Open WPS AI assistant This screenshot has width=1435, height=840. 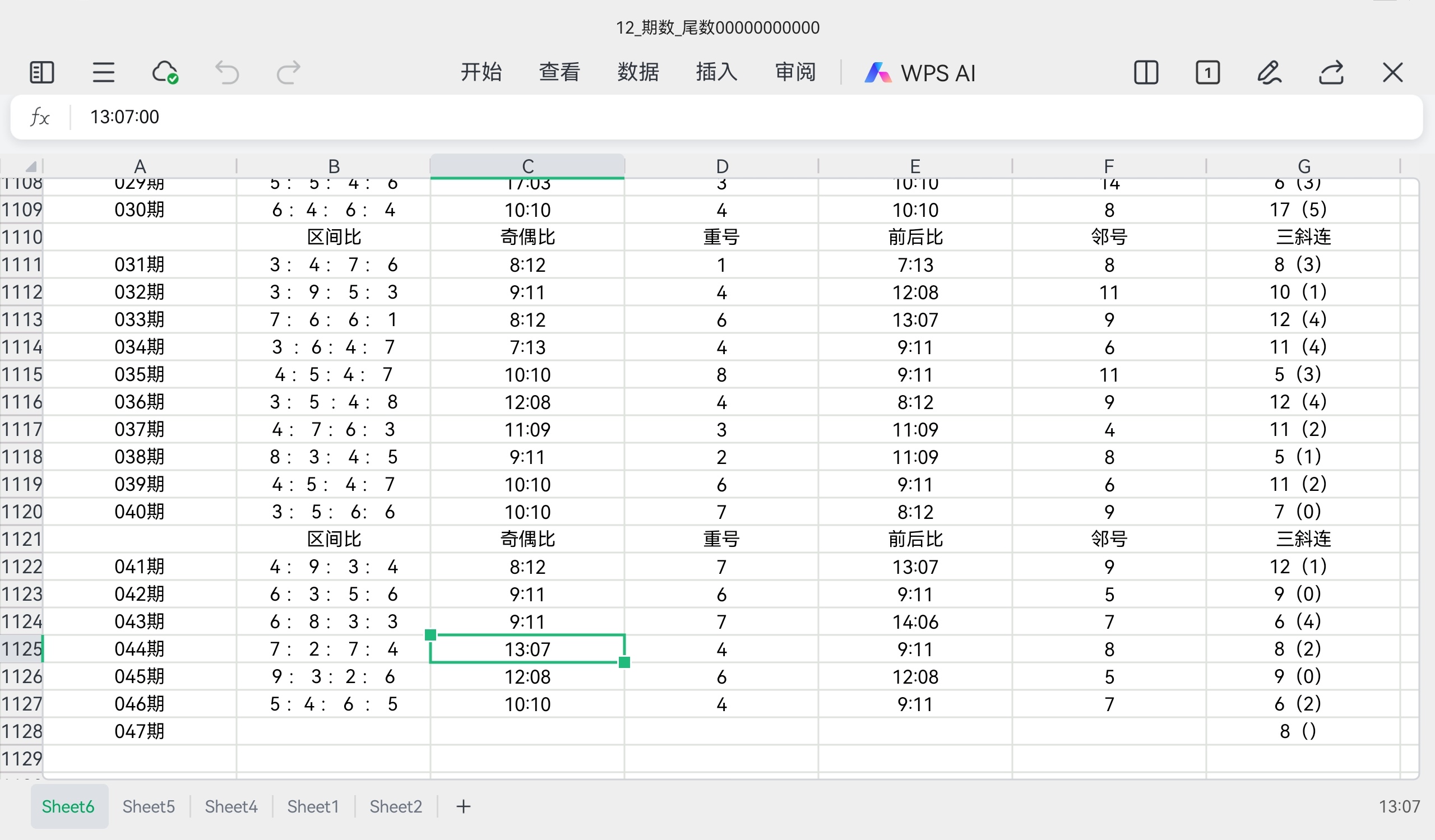tap(920, 73)
